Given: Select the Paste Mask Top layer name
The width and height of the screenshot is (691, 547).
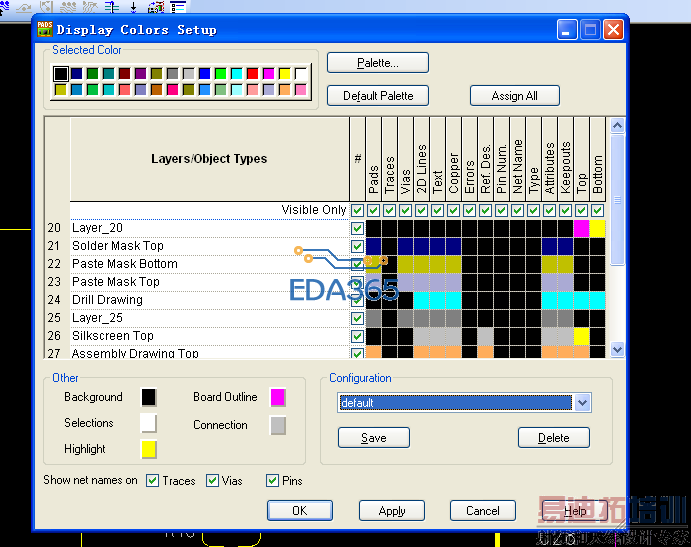Looking at the screenshot, I should tap(115, 282).
